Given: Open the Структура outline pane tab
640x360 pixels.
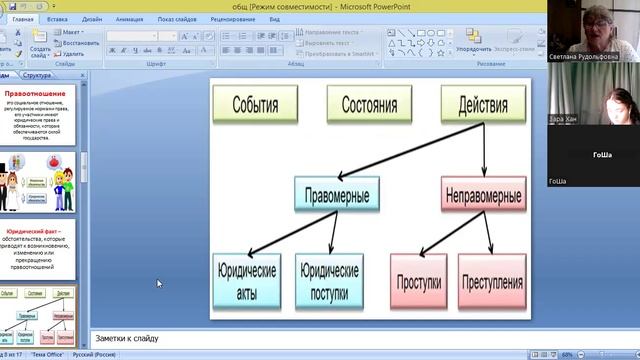Looking at the screenshot, I should pos(37,75).
